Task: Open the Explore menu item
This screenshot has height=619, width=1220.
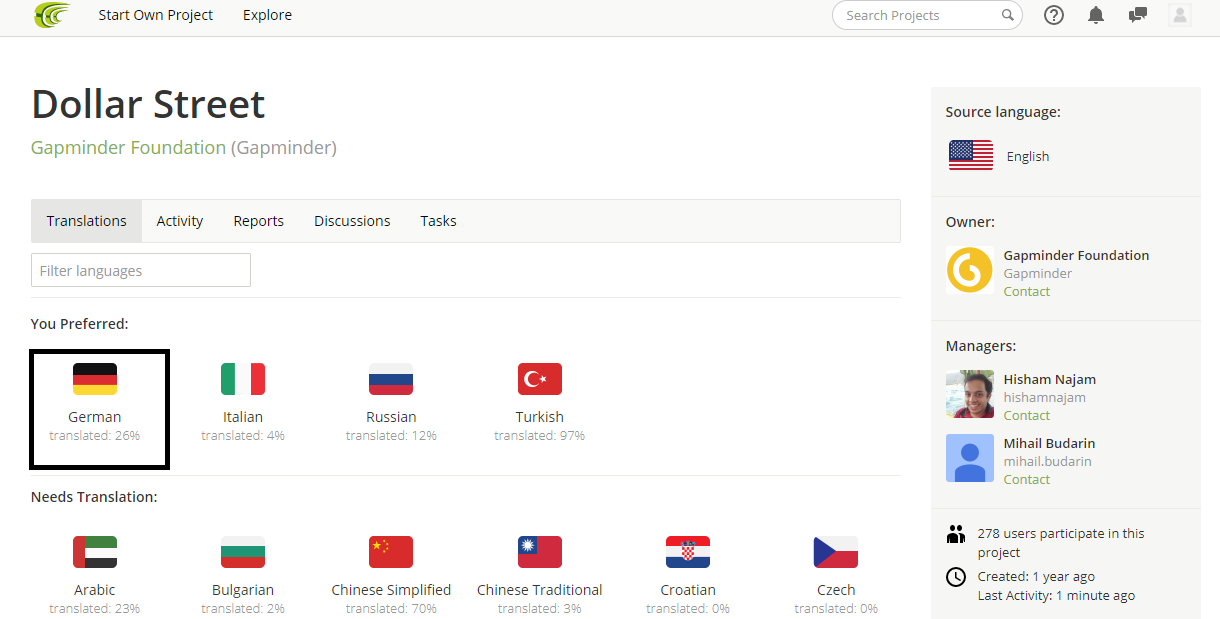Action: tap(268, 15)
